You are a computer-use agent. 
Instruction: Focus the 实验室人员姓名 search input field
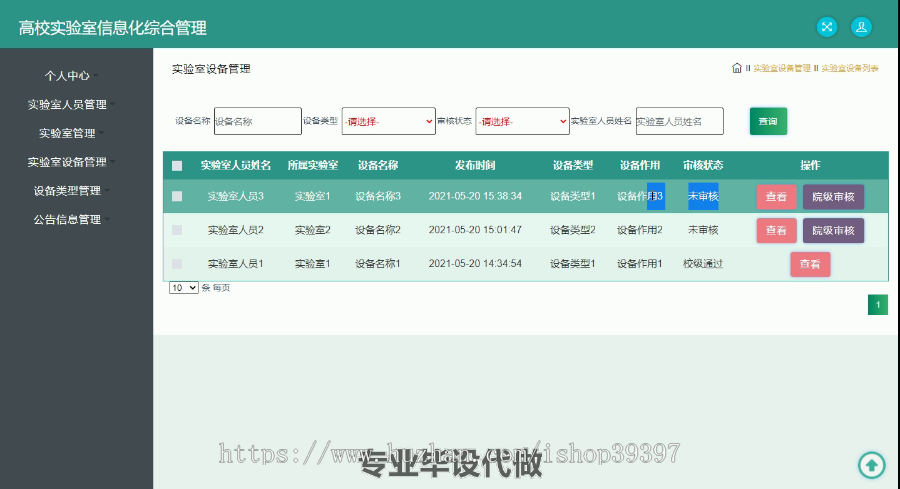click(x=680, y=121)
